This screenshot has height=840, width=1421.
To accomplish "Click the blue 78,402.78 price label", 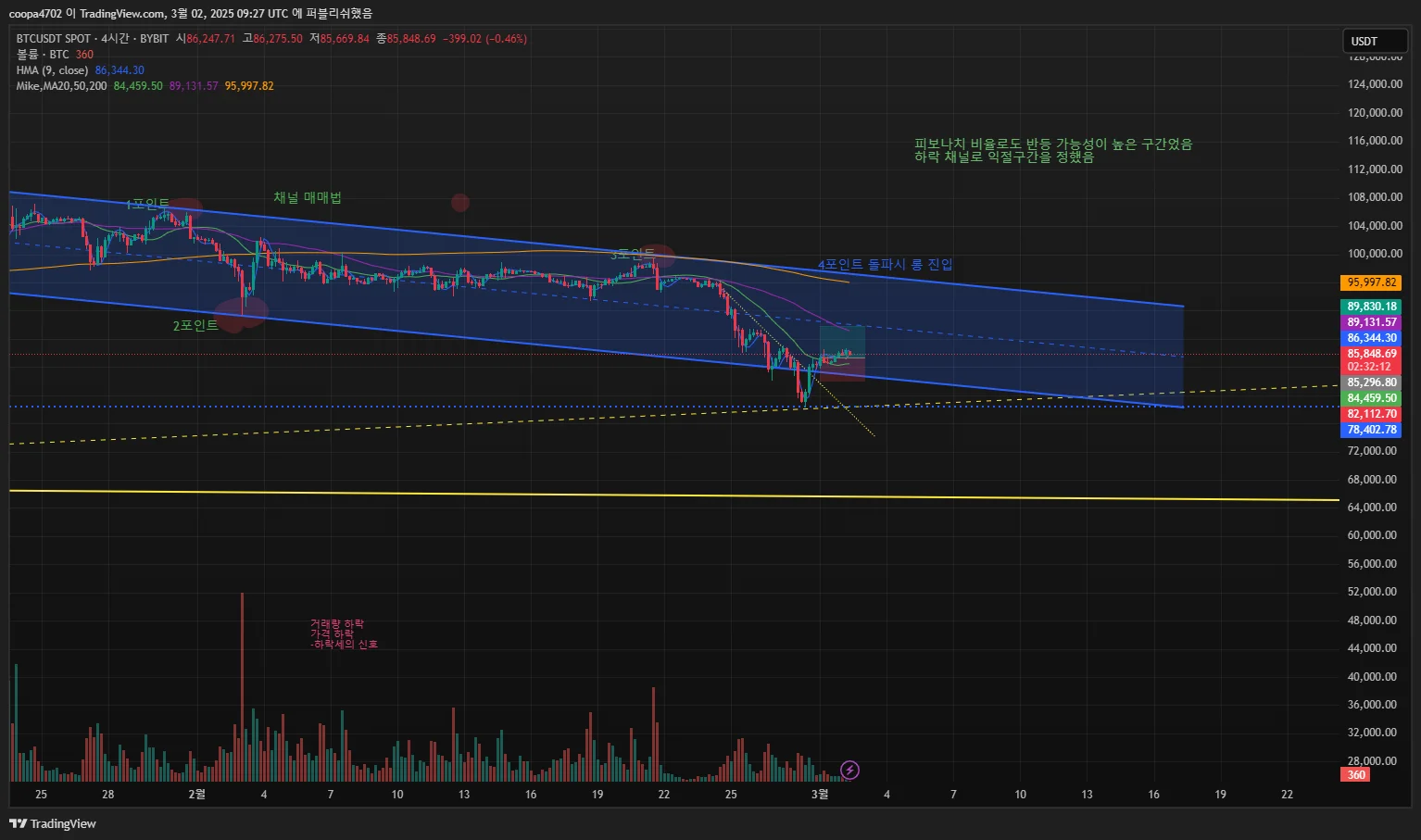I will tap(1371, 430).
